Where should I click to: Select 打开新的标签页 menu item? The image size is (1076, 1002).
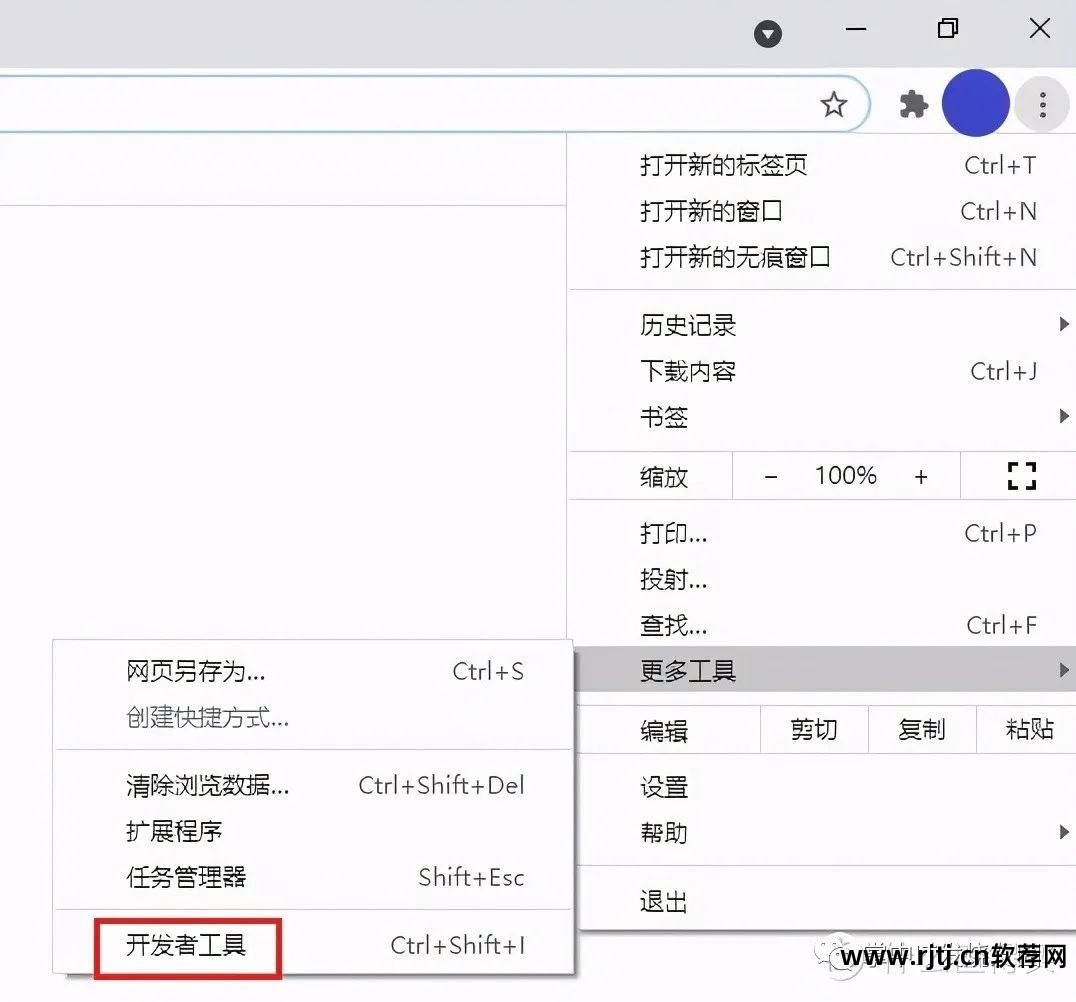pyautogui.click(x=822, y=165)
